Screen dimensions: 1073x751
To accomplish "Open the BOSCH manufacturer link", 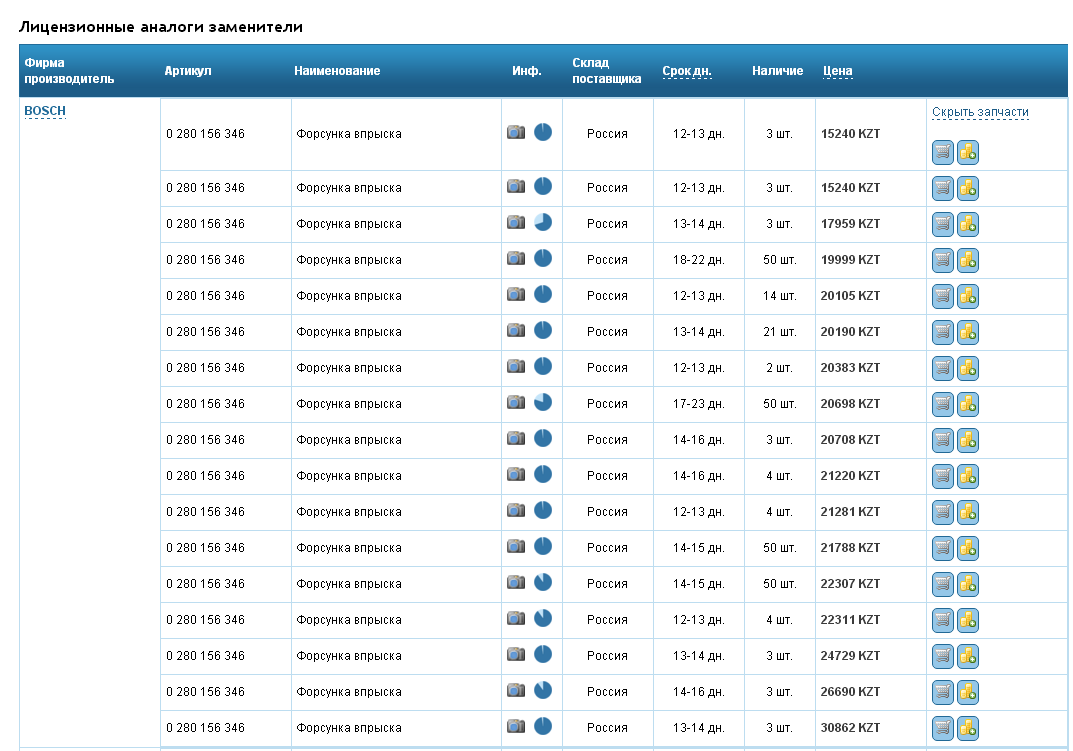I will click(45, 111).
